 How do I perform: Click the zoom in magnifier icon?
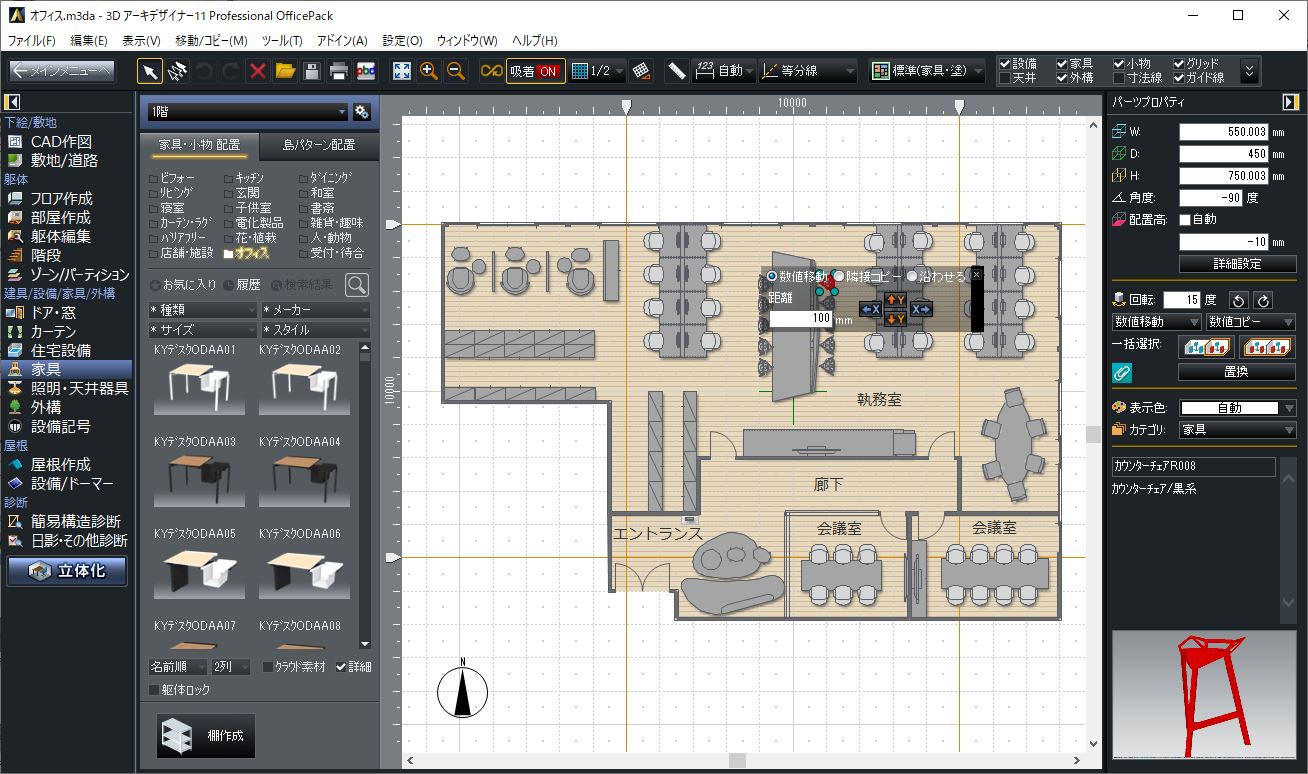click(x=429, y=71)
